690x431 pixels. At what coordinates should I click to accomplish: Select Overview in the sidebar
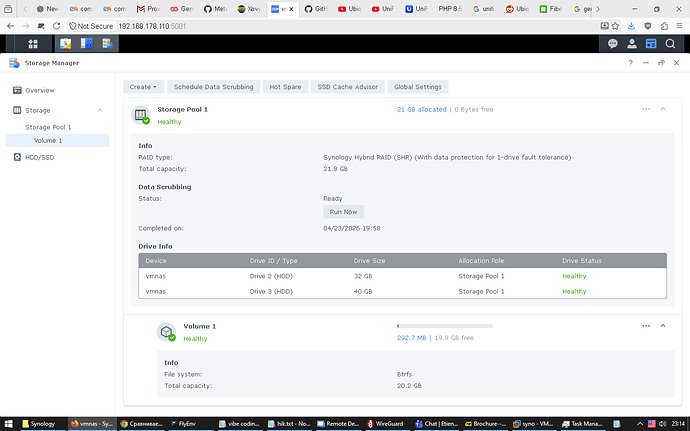[x=40, y=90]
